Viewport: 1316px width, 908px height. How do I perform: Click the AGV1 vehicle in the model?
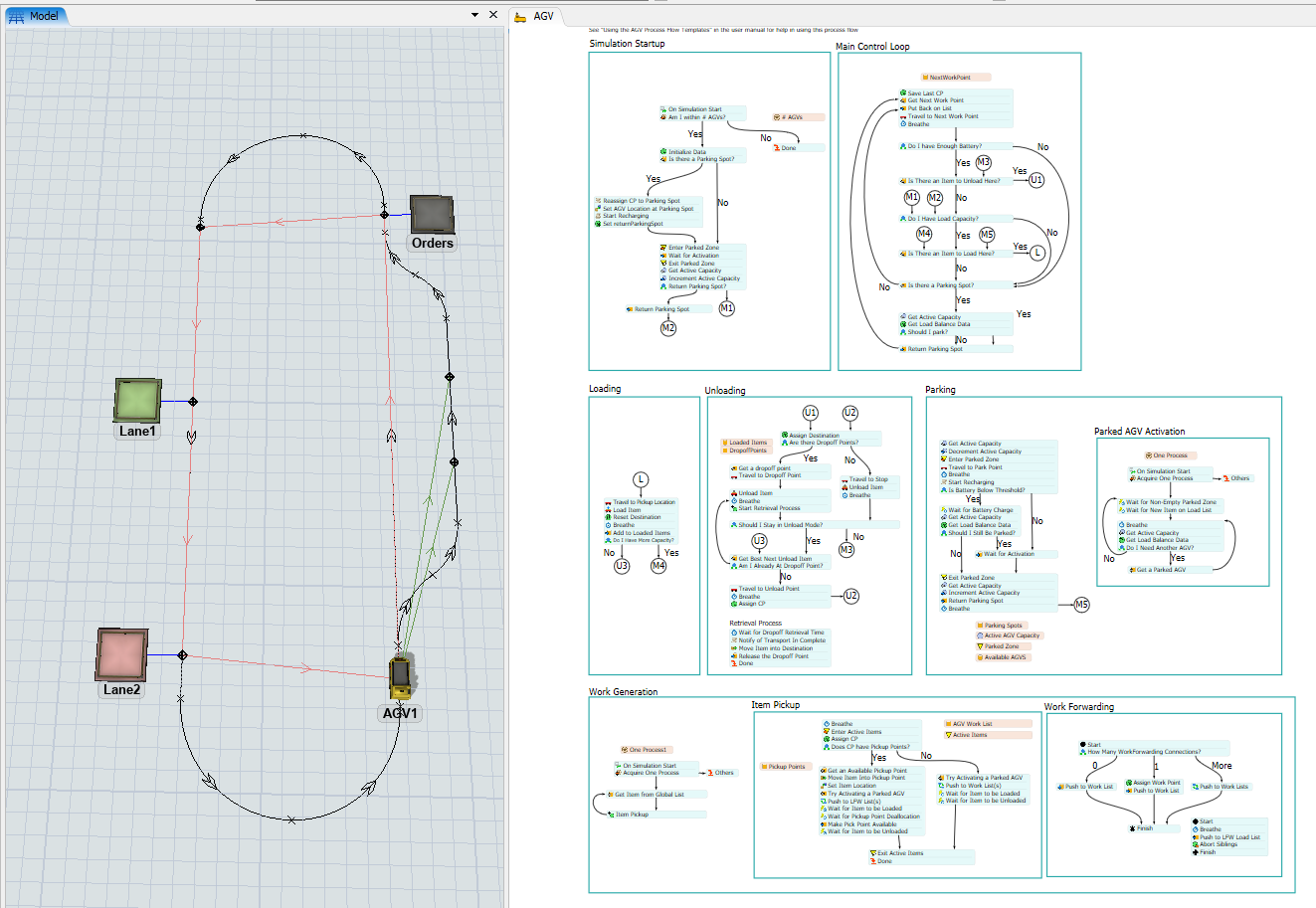pos(401,677)
